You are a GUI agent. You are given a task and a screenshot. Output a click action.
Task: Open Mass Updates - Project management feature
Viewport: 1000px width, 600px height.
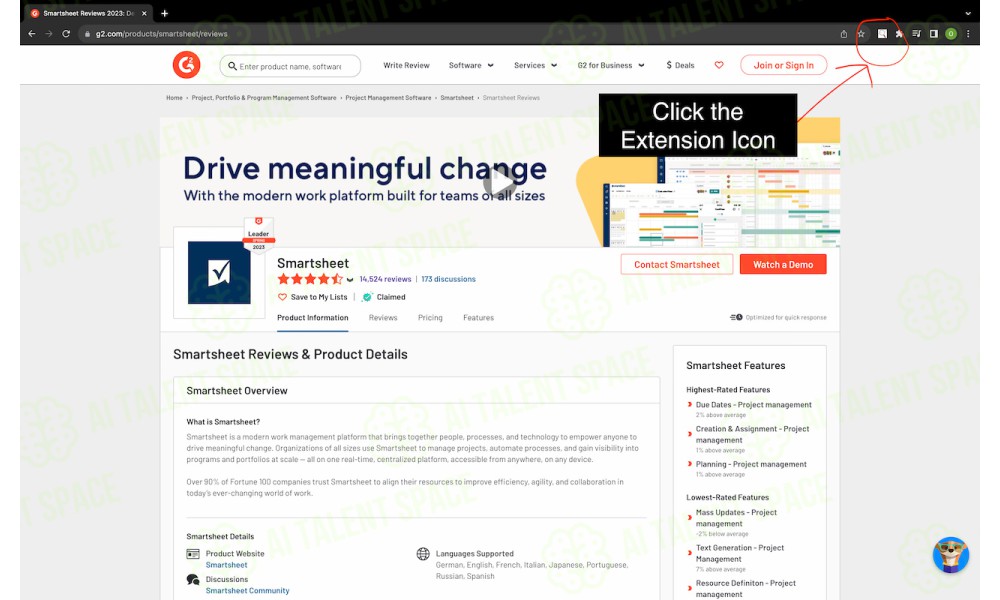736,518
